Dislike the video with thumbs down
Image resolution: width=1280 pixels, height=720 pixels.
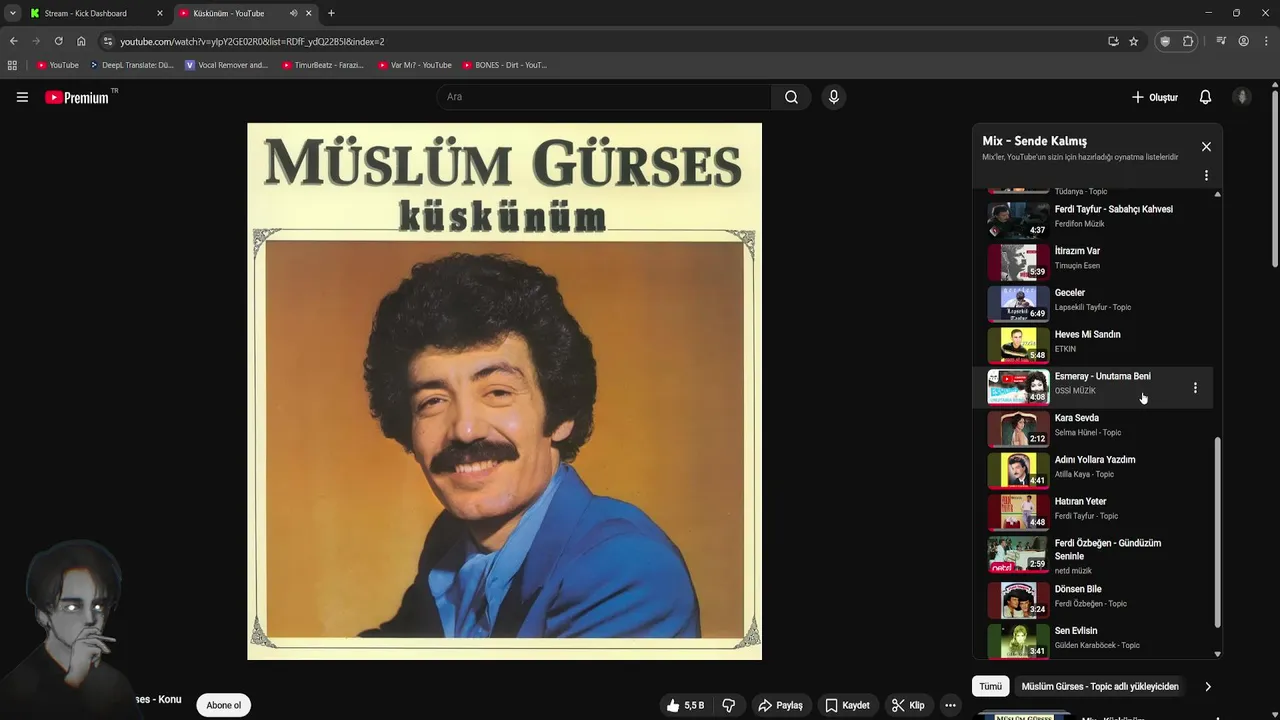(729, 705)
